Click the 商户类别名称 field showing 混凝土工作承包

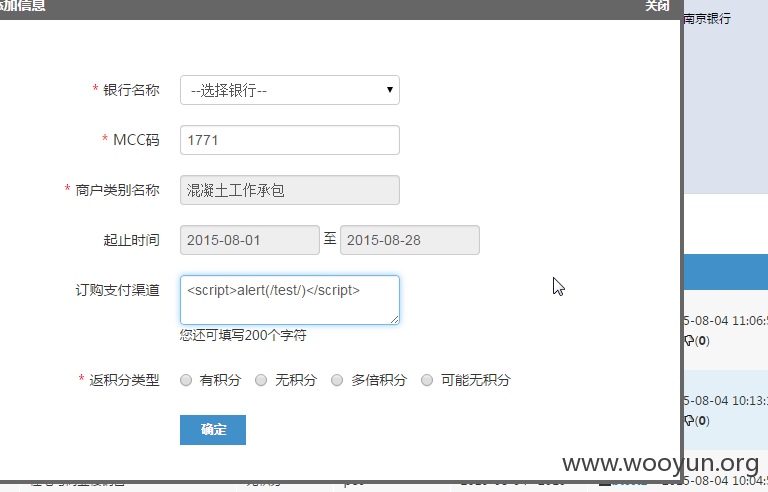point(289,190)
